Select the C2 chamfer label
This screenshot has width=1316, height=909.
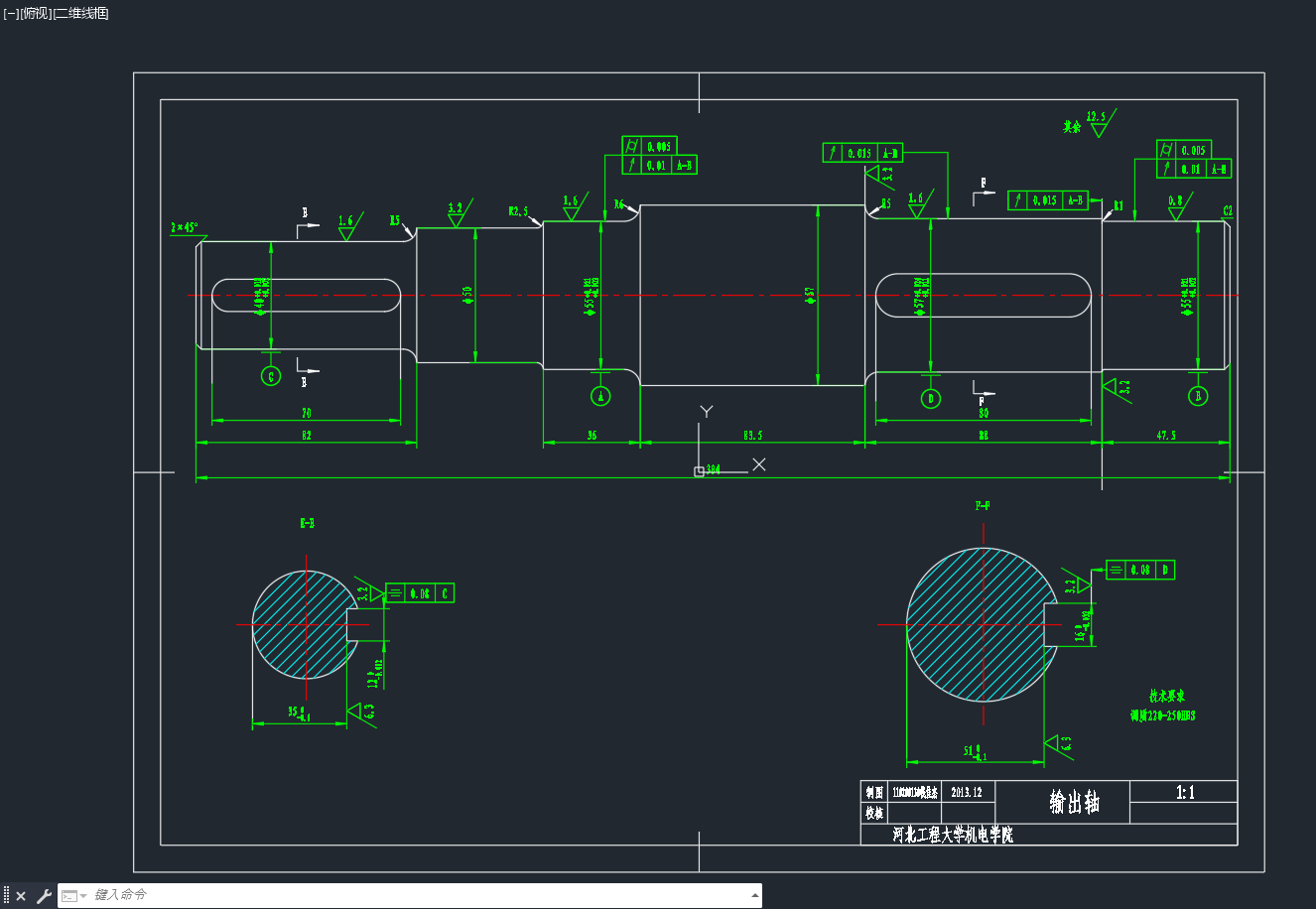point(1228,210)
